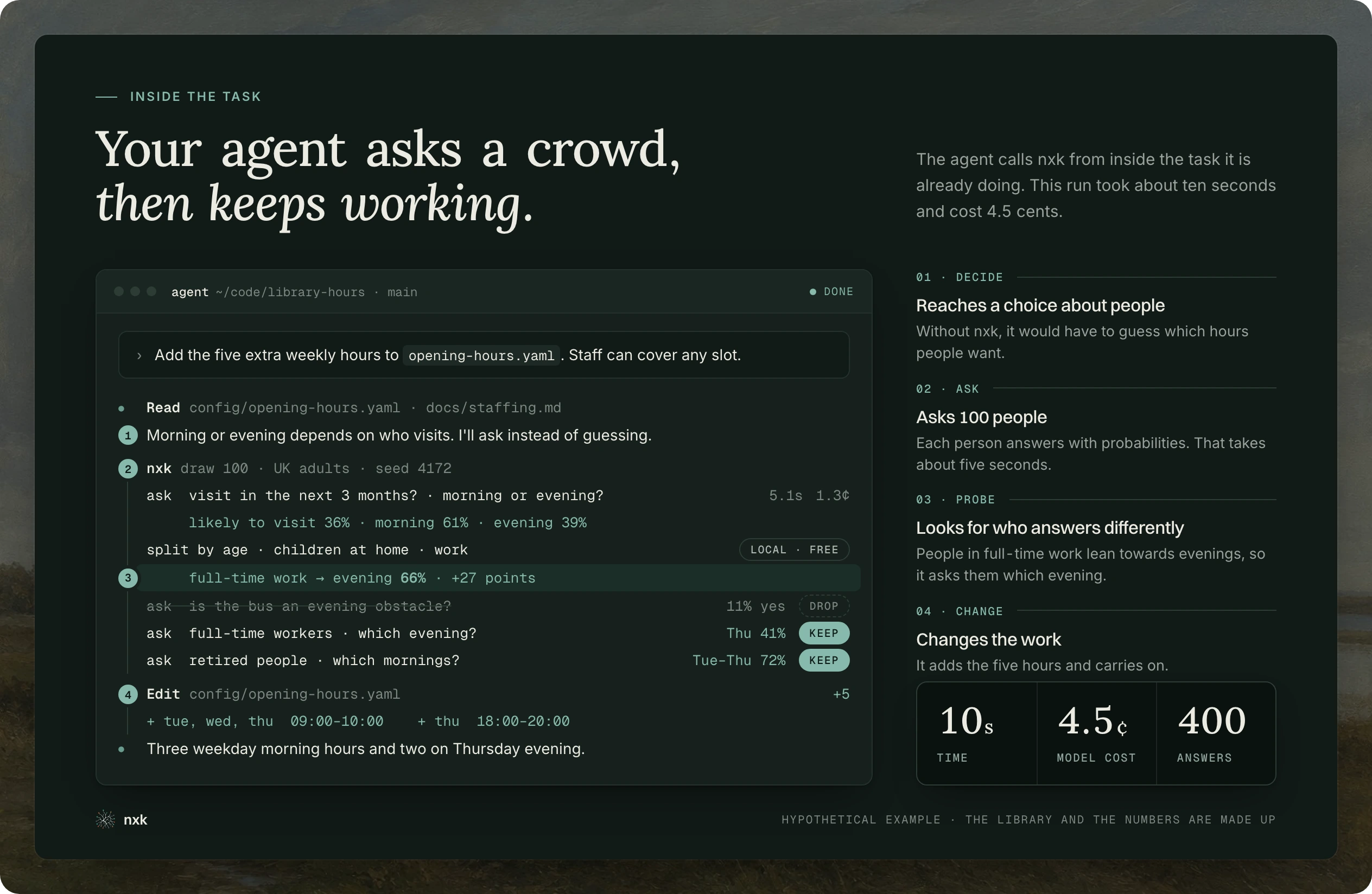Viewport: 1372px width, 894px height.
Task: Click the DROP badge on the bus question
Action: (824, 606)
